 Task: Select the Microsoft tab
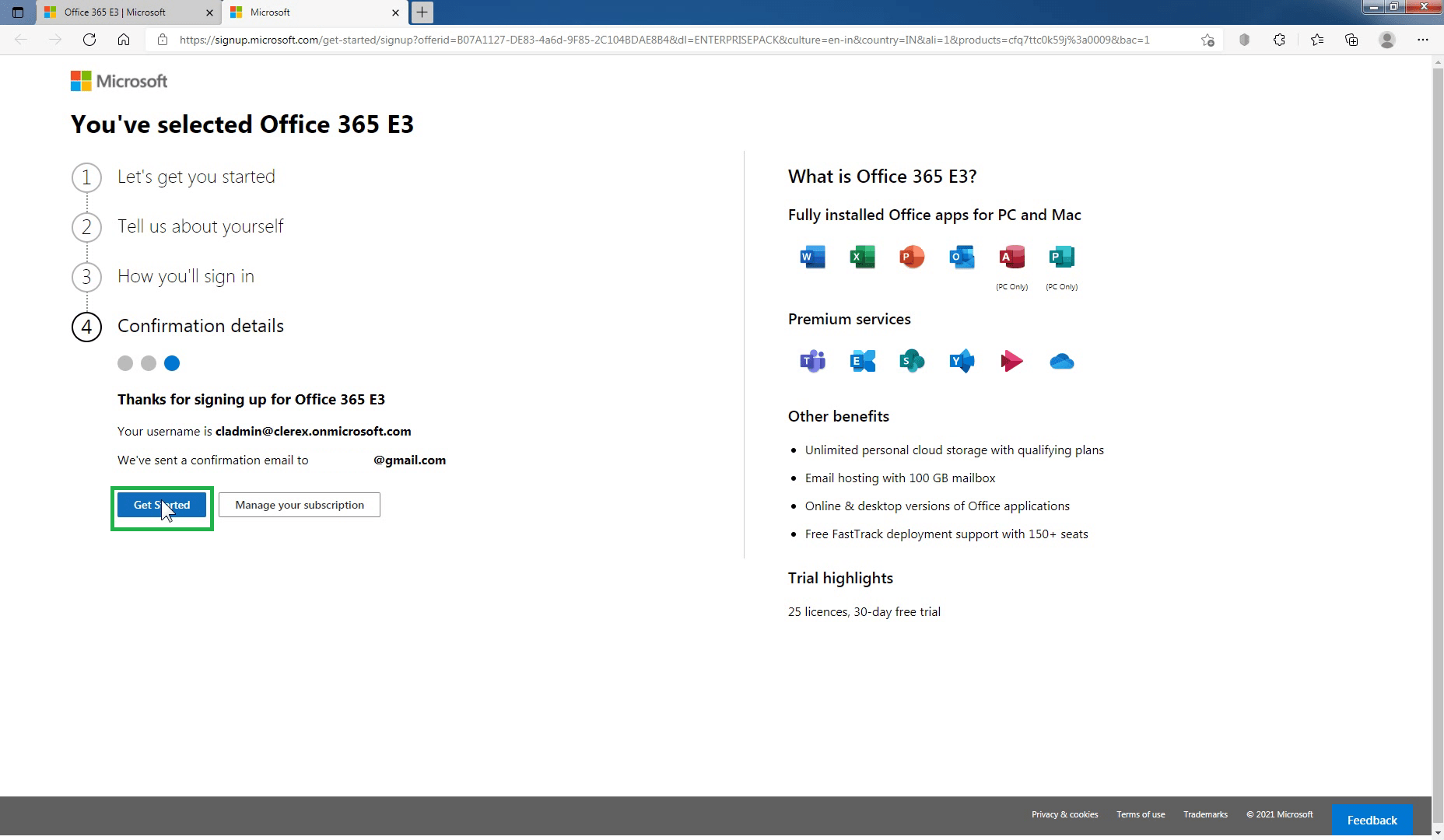315,12
